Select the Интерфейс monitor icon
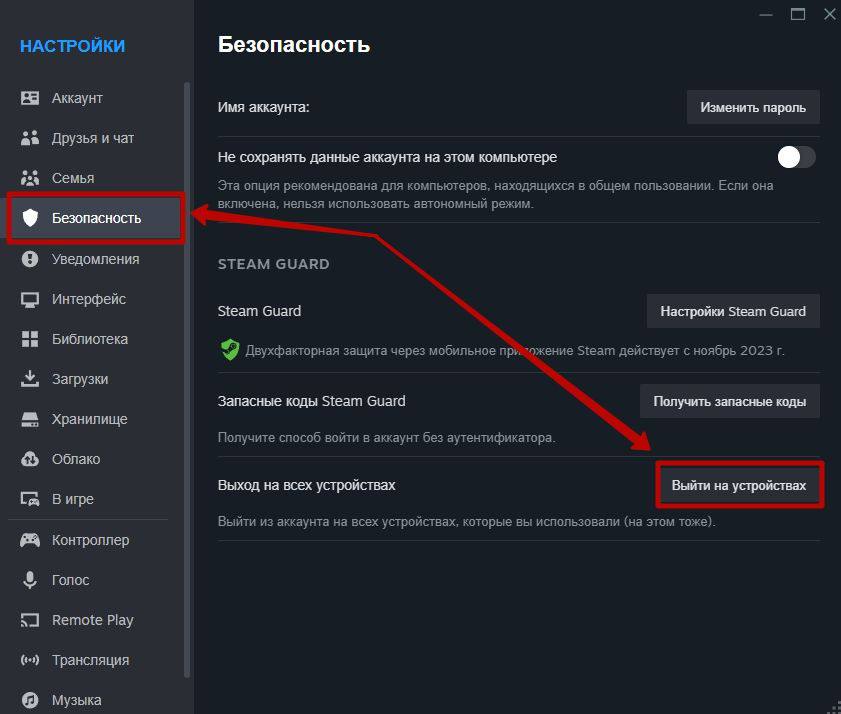Image resolution: width=841 pixels, height=714 pixels. pos(31,299)
